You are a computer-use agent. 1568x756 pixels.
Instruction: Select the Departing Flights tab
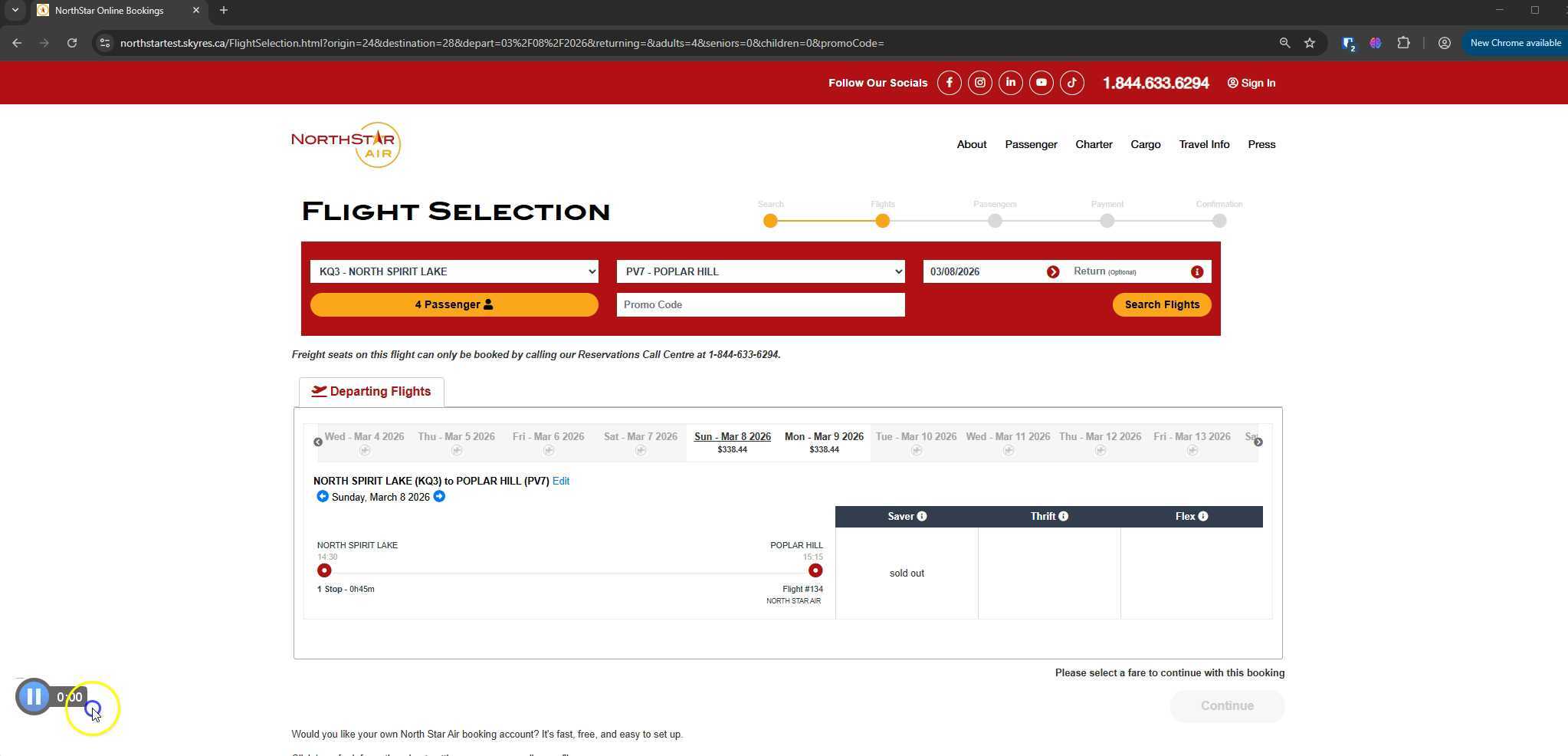[371, 392]
